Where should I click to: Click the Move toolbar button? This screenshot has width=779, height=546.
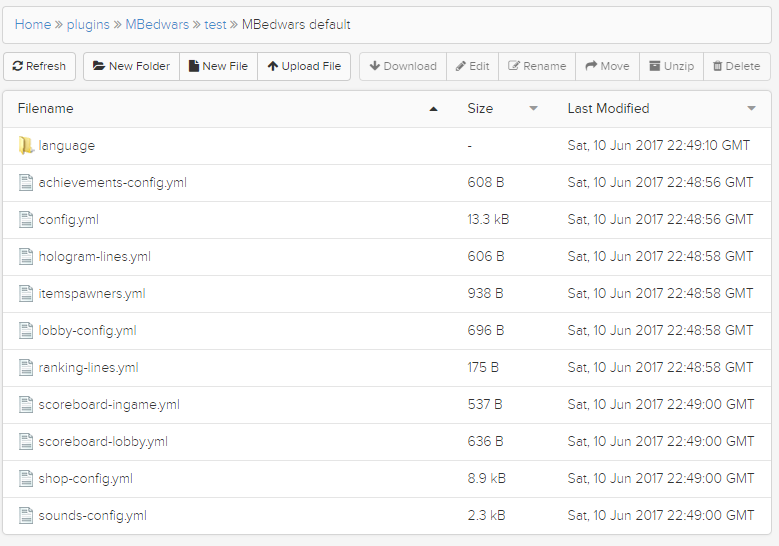tap(608, 66)
